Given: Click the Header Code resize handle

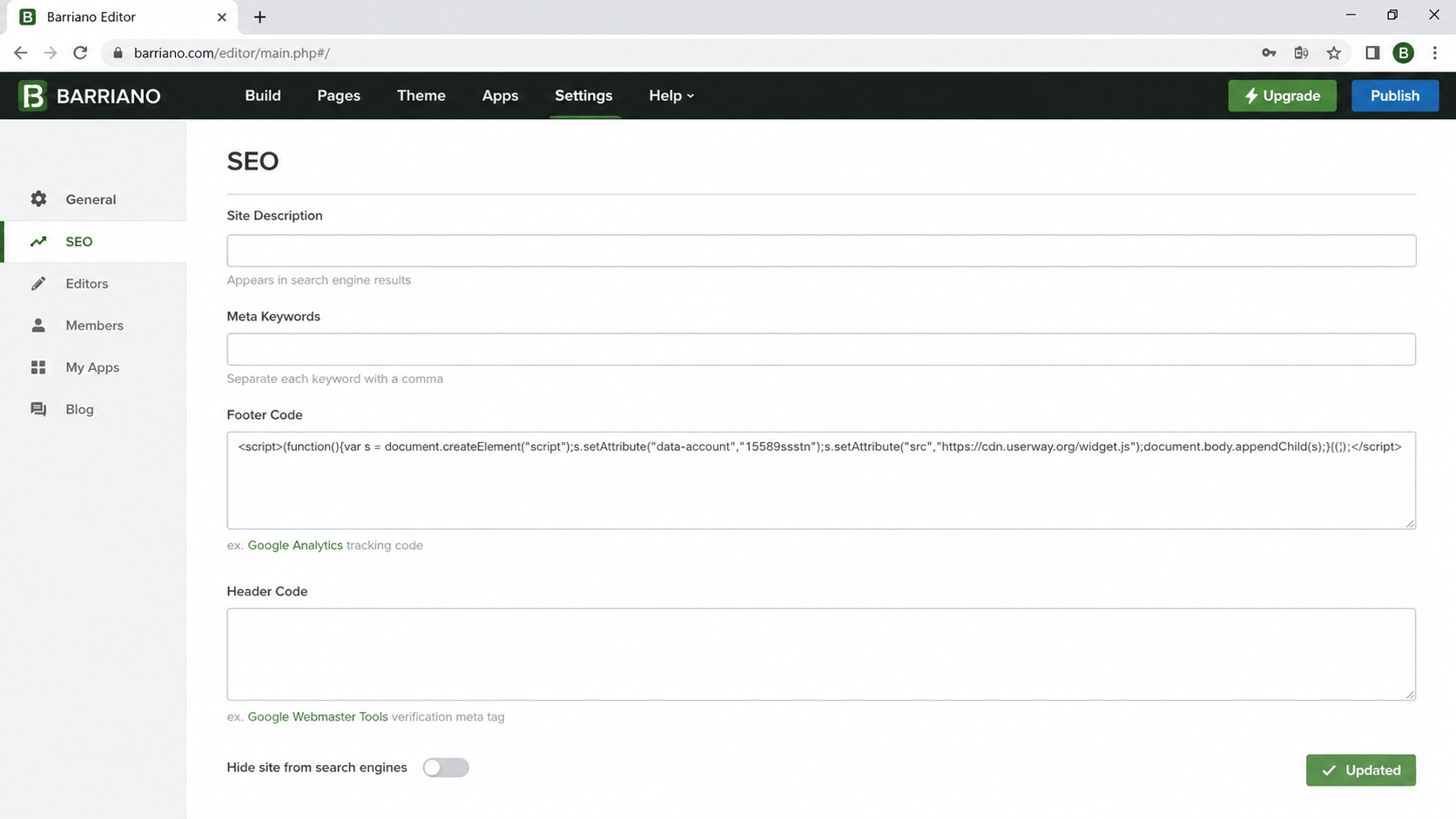Looking at the screenshot, I should tap(1410, 695).
